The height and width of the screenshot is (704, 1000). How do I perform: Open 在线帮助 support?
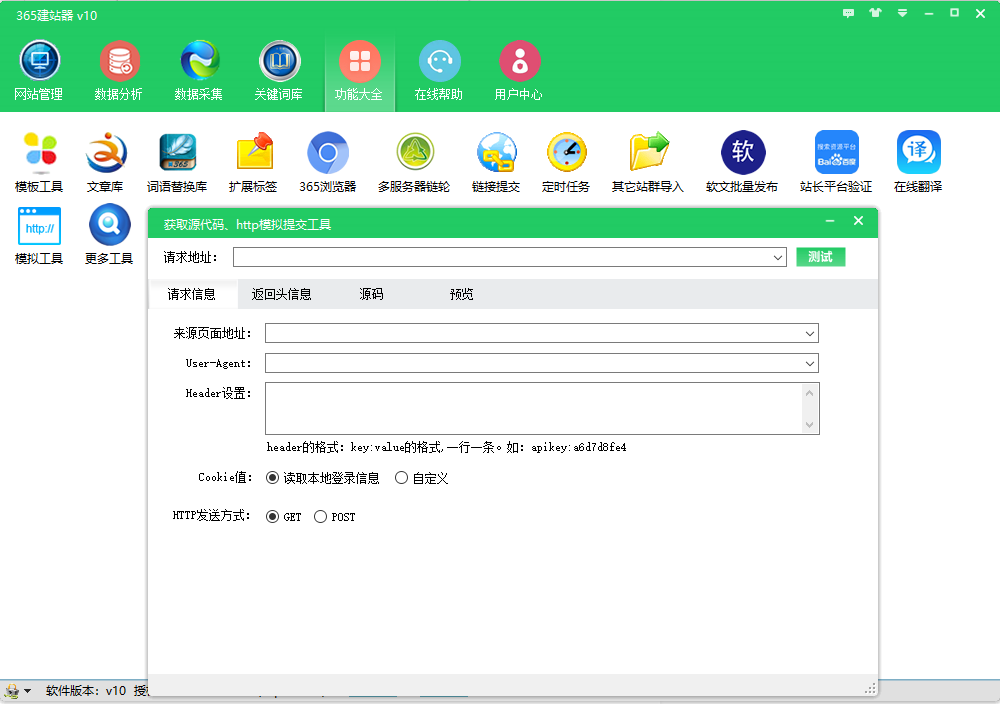coord(439,71)
